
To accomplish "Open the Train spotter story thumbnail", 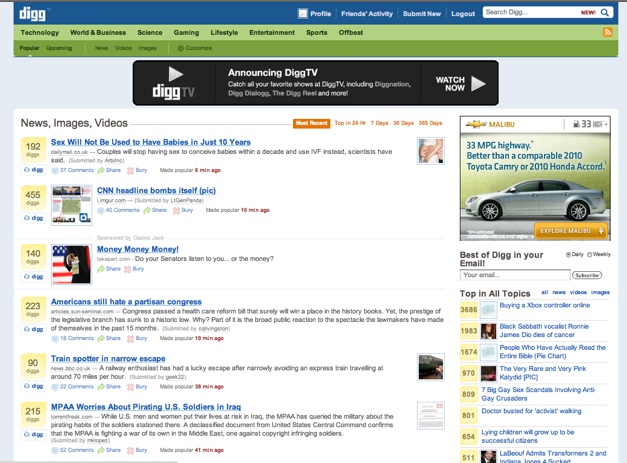I will [431, 367].
